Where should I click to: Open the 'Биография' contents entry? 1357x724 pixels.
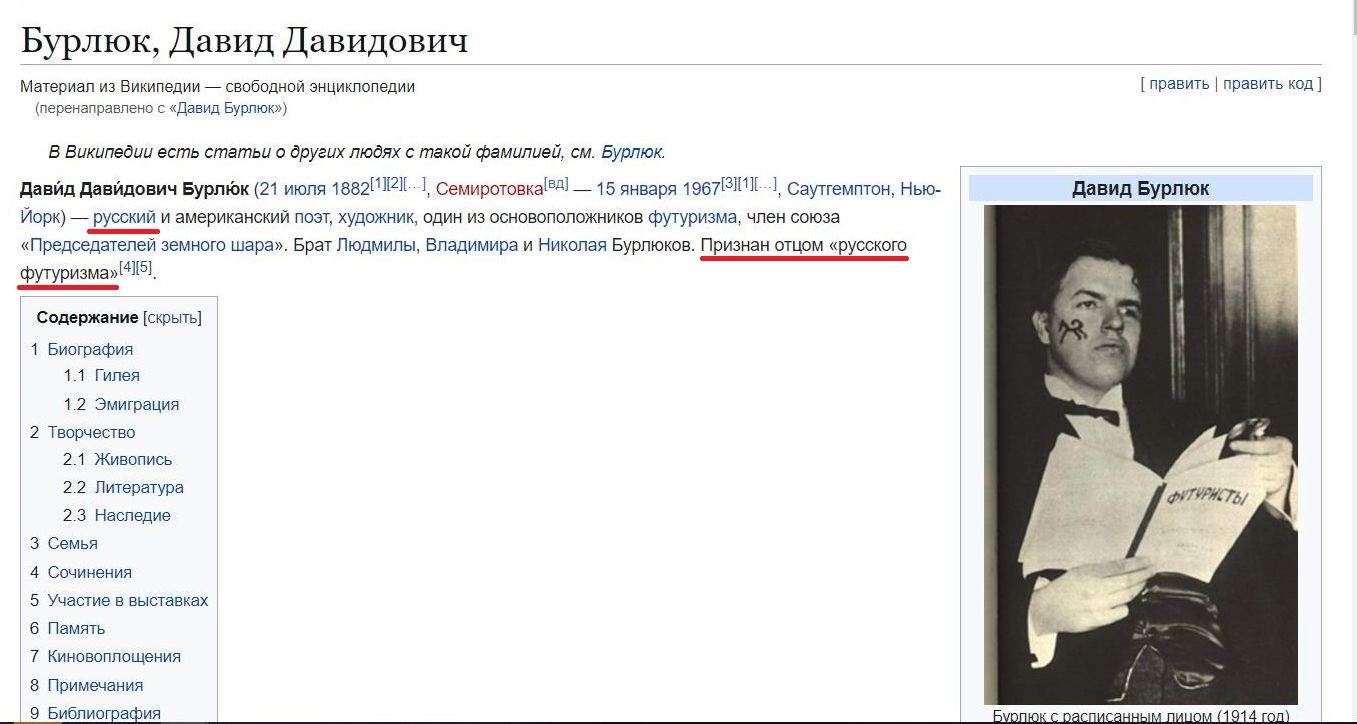90,349
